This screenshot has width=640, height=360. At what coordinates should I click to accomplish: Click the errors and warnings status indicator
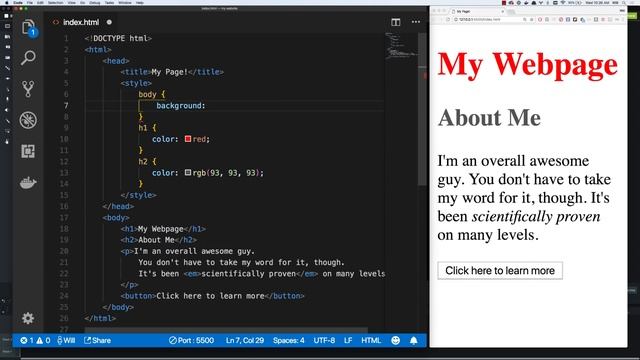(35, 340)
